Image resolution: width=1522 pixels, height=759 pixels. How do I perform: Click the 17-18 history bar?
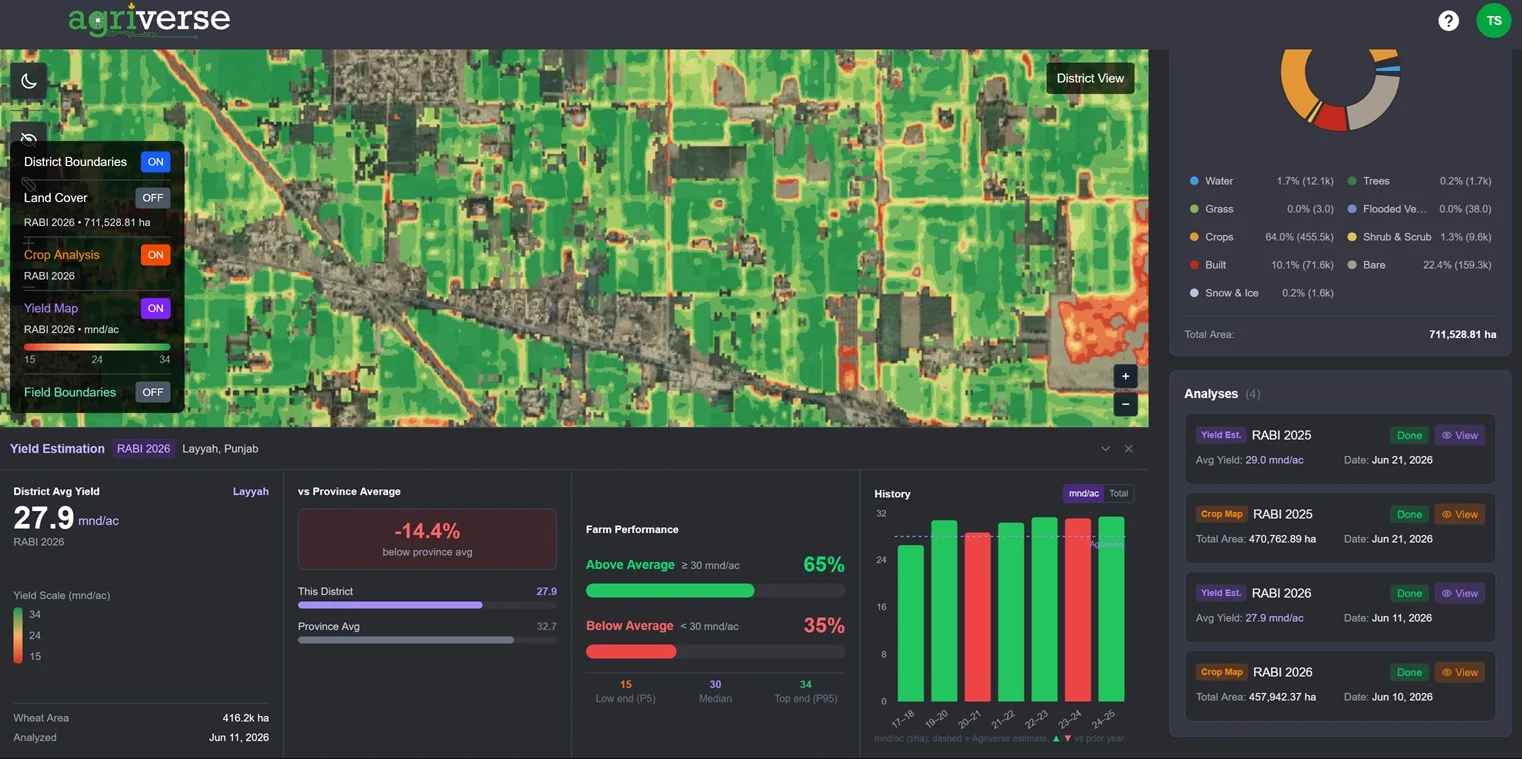pyautogui.click(x=910, y=623)
